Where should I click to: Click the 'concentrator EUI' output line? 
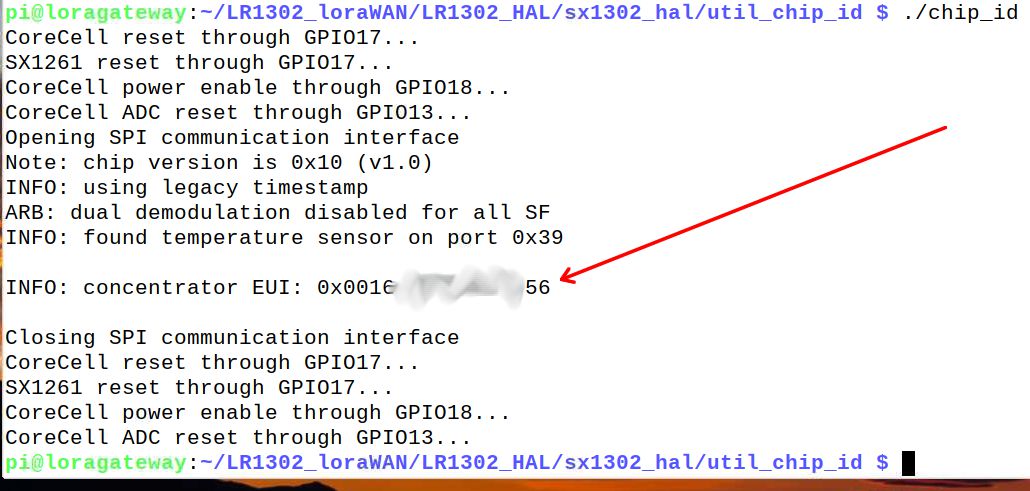coord(278,288)
